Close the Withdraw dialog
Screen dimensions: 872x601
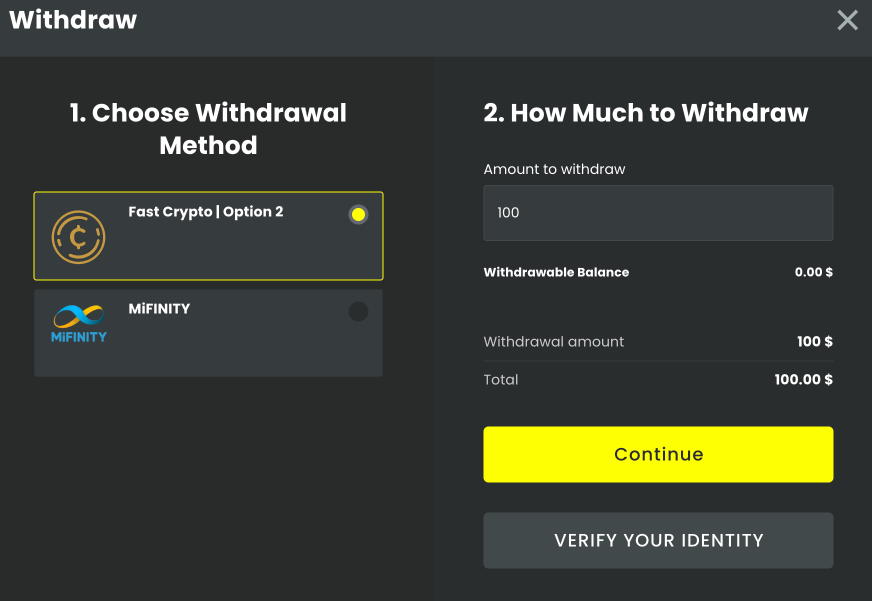[x=847, y=20]
